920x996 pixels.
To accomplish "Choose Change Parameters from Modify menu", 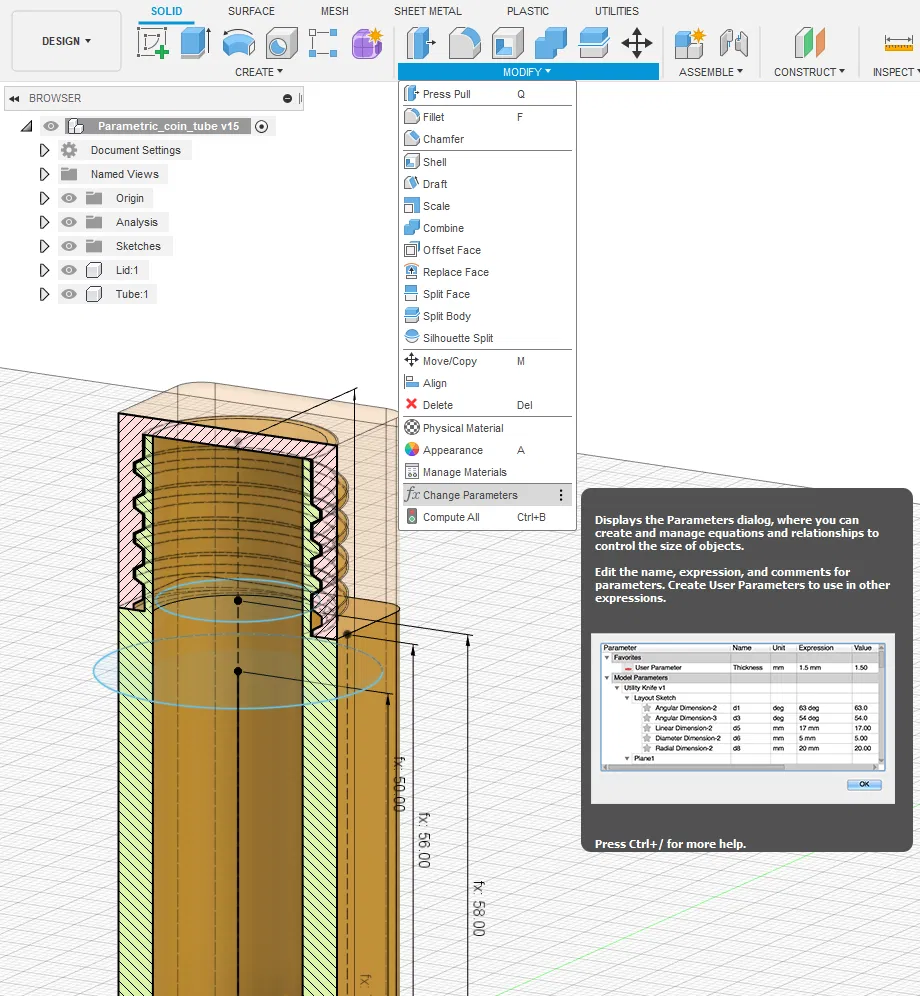I will click(x=469, y=495).
